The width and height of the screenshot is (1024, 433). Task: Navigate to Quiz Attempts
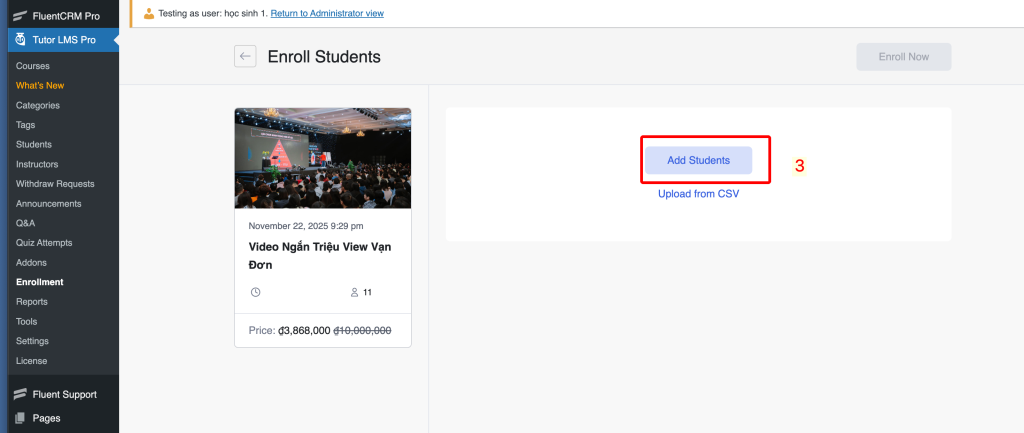[44, 242]
